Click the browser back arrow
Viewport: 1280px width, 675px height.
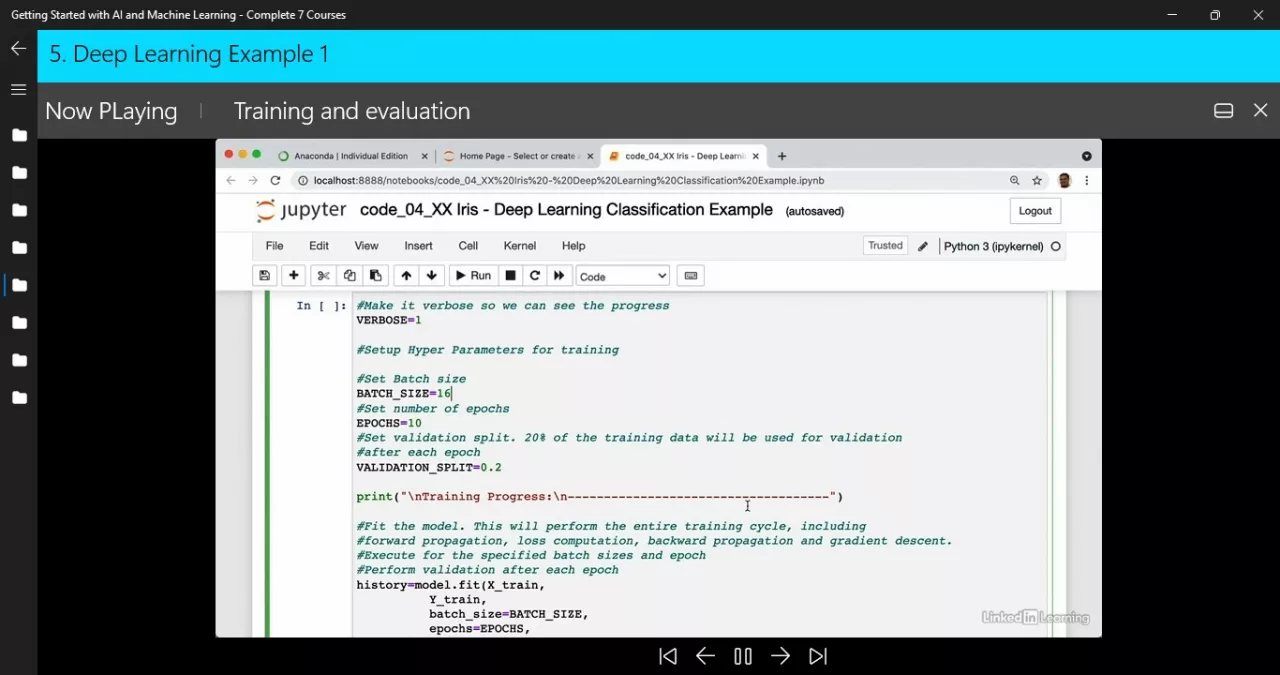[231, 181]
